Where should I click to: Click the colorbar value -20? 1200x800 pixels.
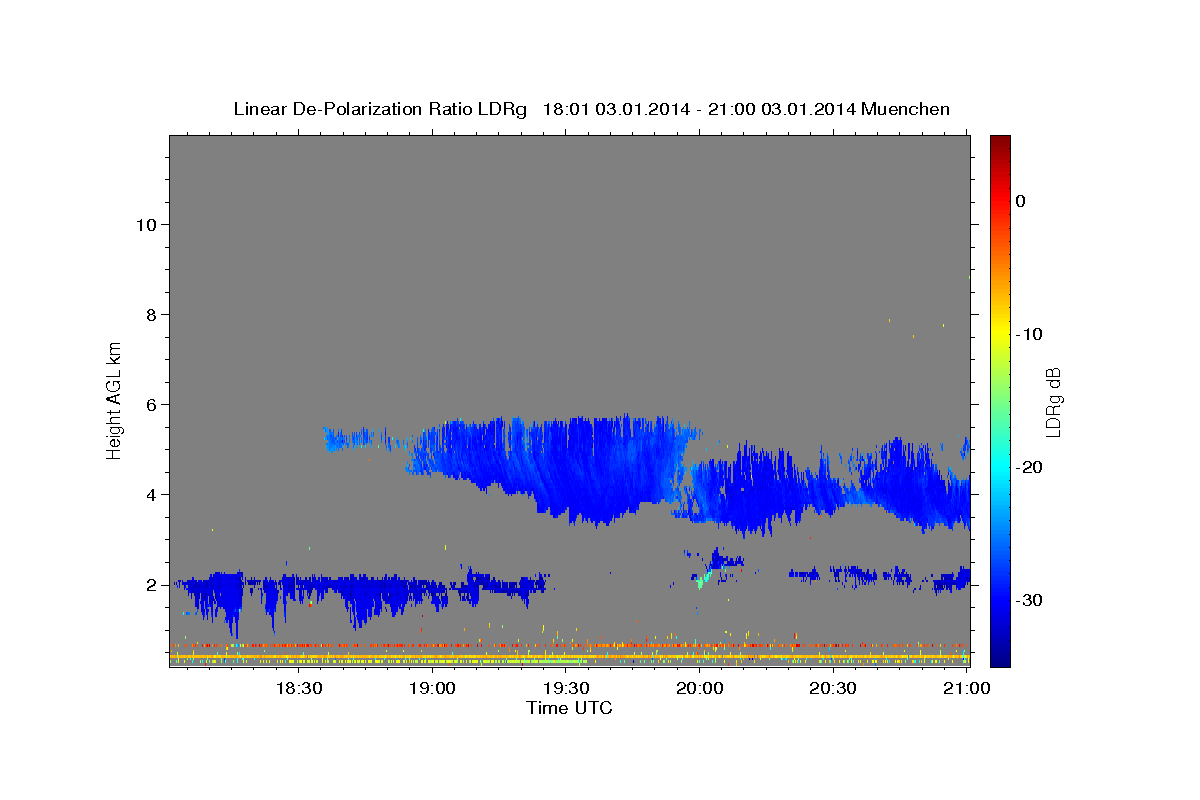pos(1028,467)
